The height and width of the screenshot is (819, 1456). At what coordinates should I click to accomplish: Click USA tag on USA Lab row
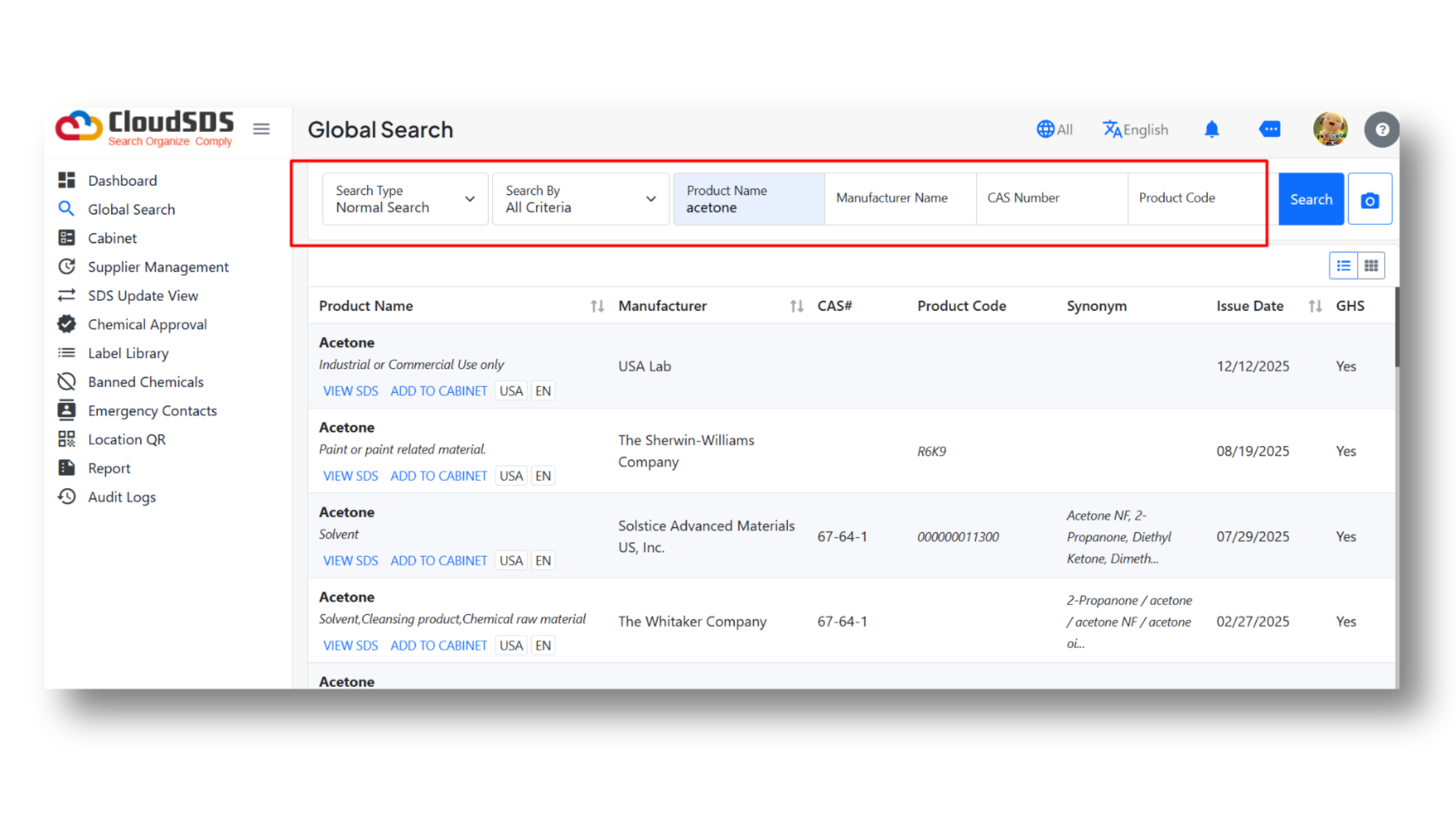(x=511, y=391)
